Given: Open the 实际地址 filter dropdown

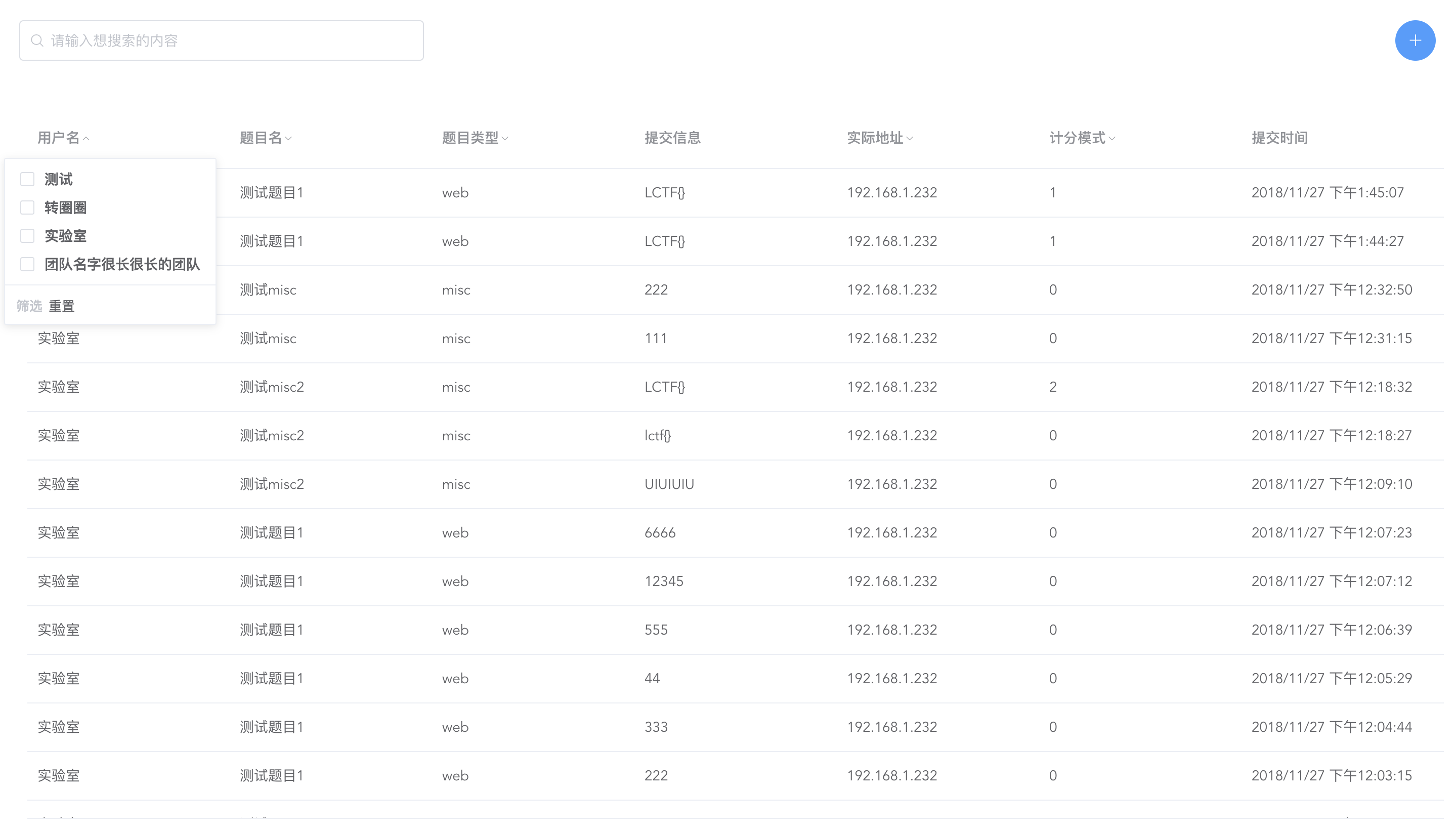Looking at the screenshot, I should 910,139.
